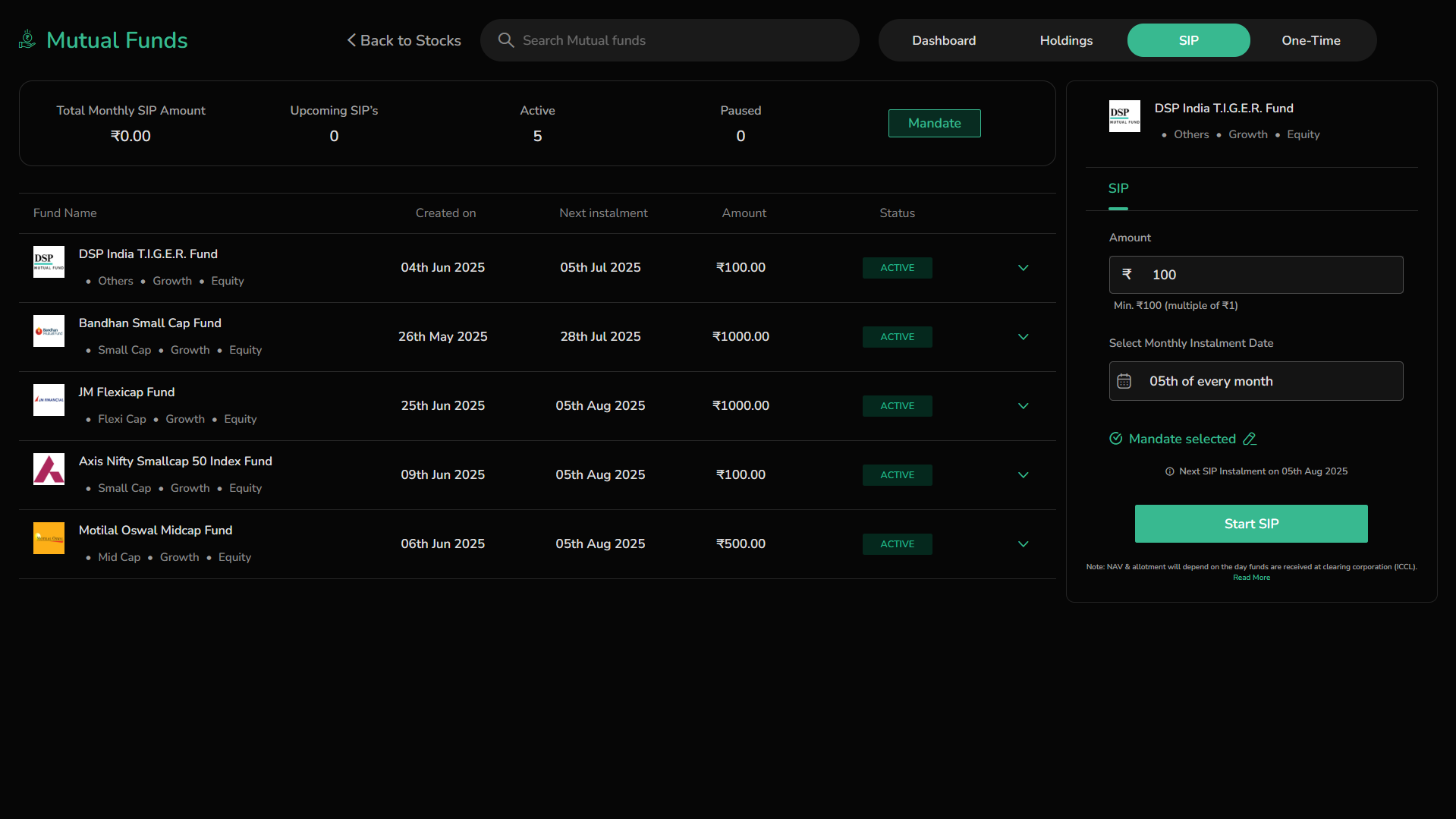Open Motilal Oswal Midcap Fund name
Viewport: 1456px width, 819px height.
pos(156,530)
